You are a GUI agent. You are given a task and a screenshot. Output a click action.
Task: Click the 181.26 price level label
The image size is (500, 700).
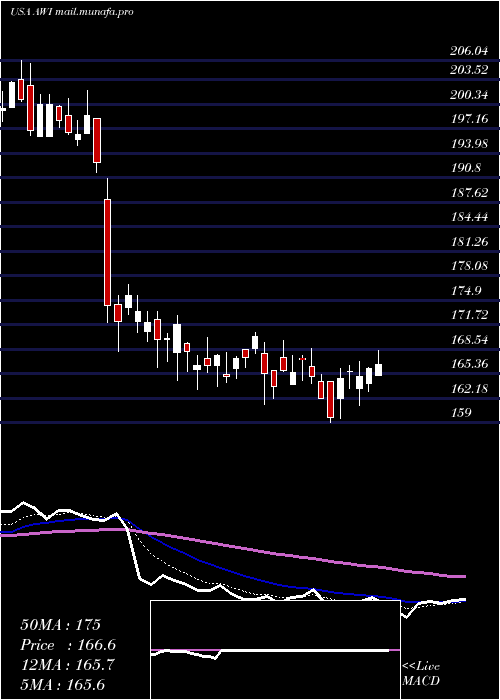tap(468, 242)
